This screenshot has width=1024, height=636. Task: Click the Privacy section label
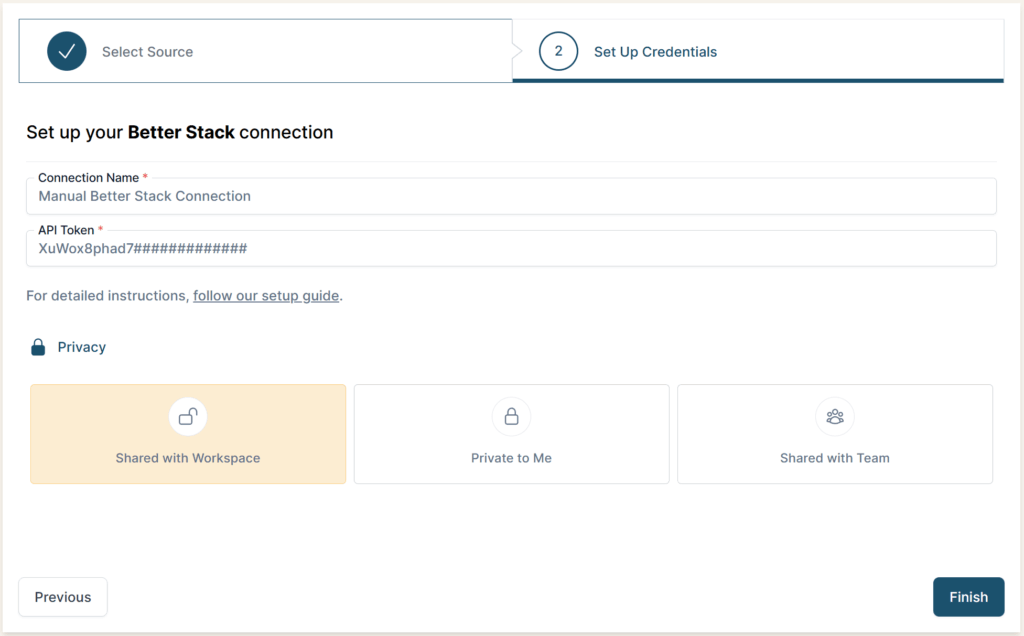pyautogui.click(x=82, y=347)
